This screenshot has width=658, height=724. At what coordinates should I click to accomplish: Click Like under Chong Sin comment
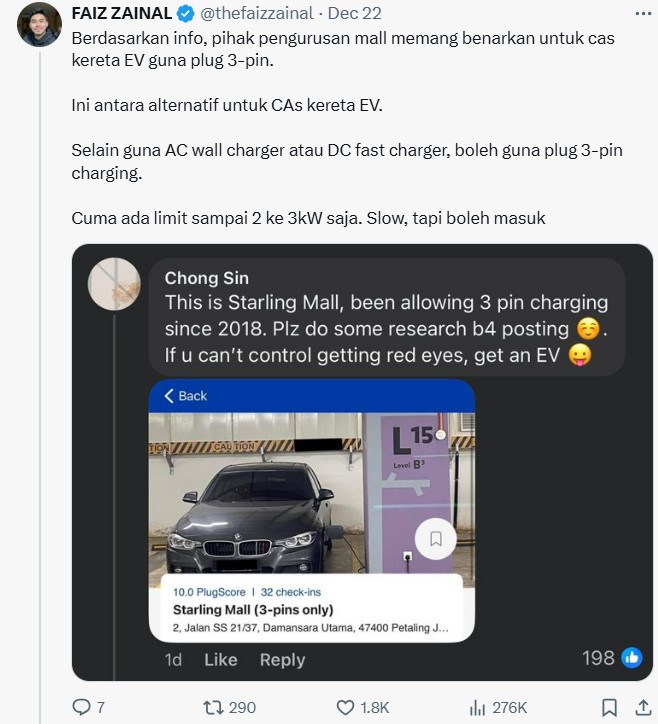click(x=220, y=659)
